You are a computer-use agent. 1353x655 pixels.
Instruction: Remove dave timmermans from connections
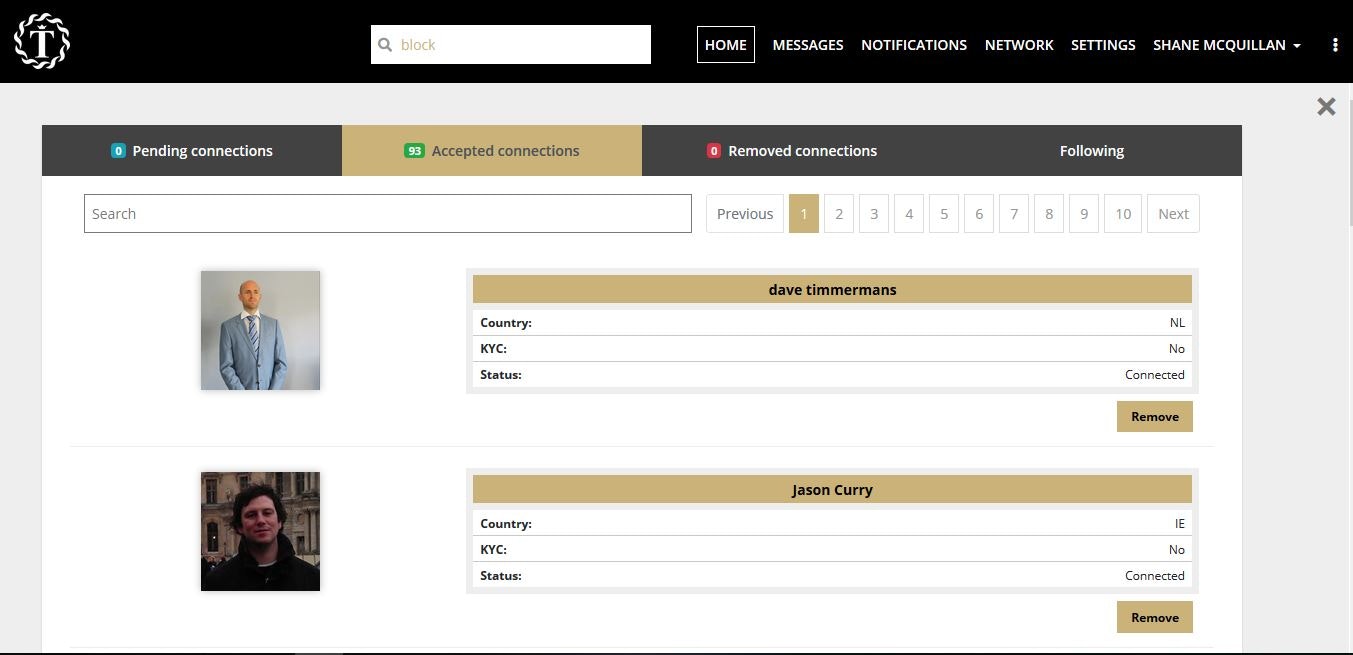[1154, 416]
